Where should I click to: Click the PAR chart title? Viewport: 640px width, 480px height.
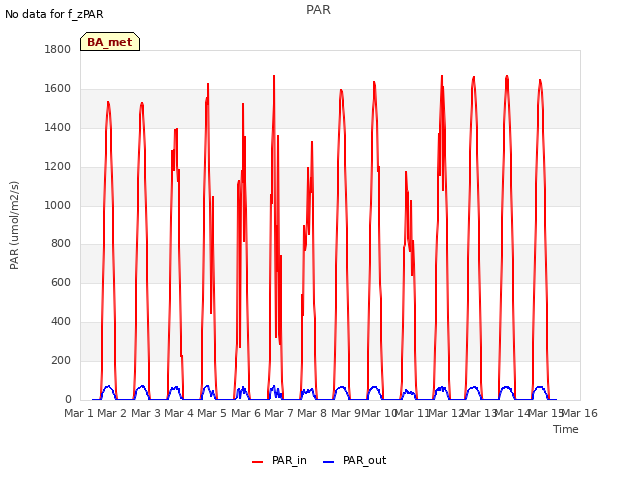pyautogui.click(x=318, y=10)
